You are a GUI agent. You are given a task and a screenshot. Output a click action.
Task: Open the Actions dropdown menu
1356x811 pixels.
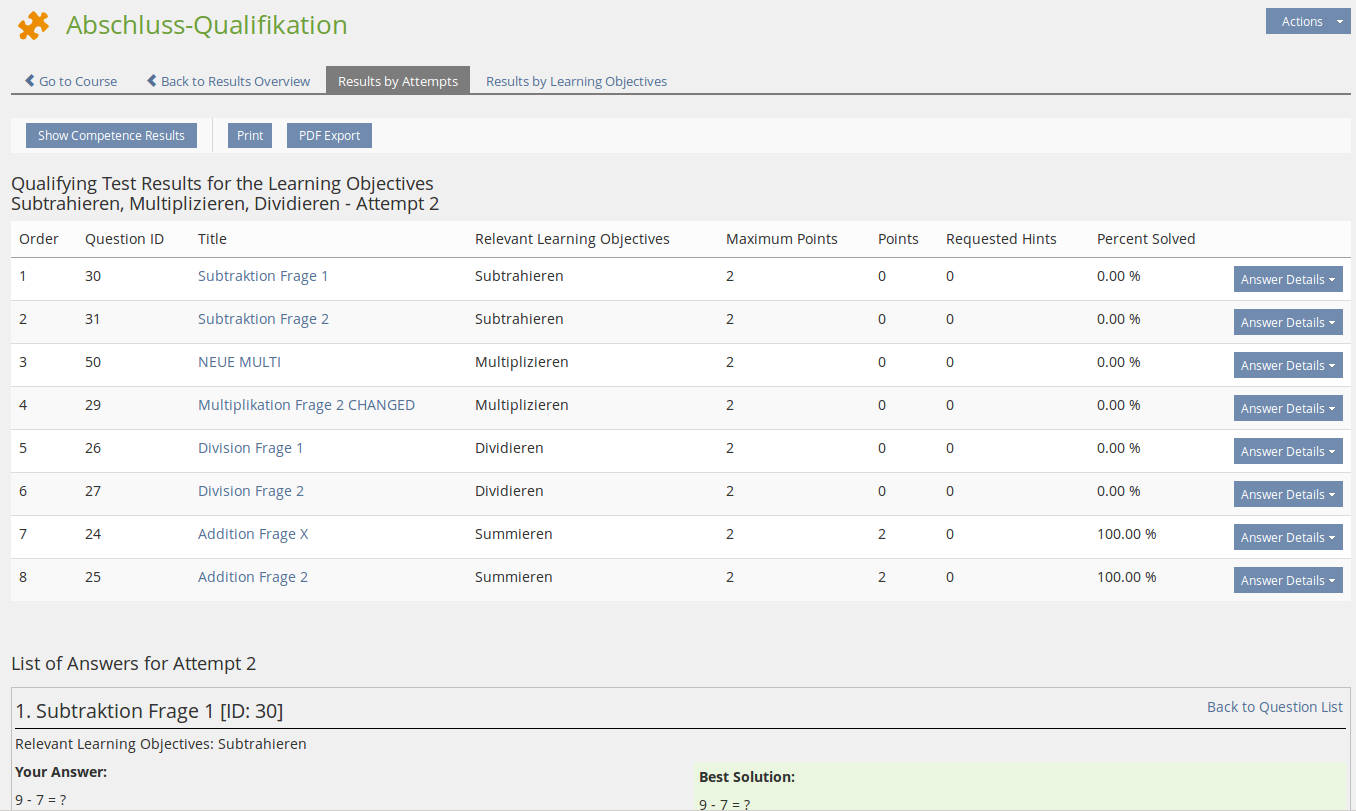click(1307, 21)
